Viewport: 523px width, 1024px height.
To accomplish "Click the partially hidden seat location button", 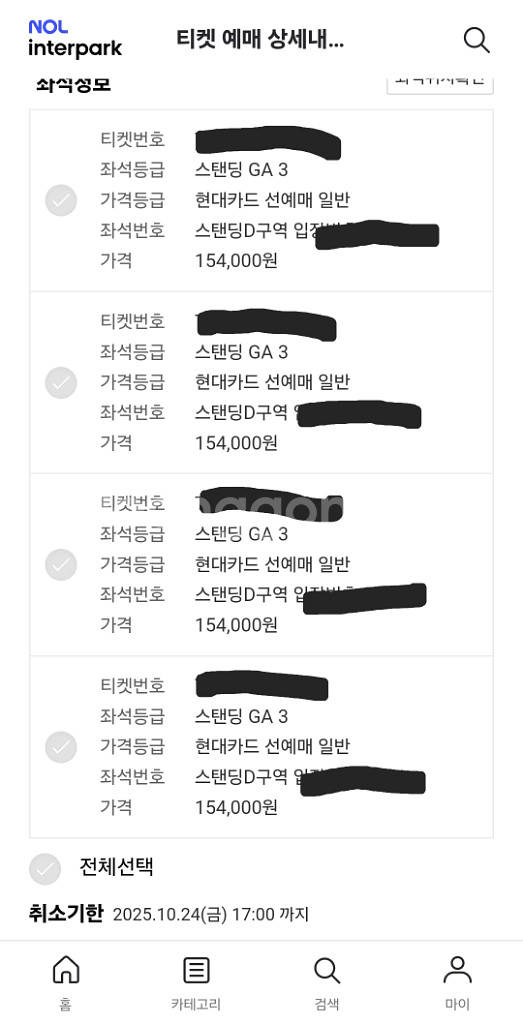I will [x=440, y=84].
